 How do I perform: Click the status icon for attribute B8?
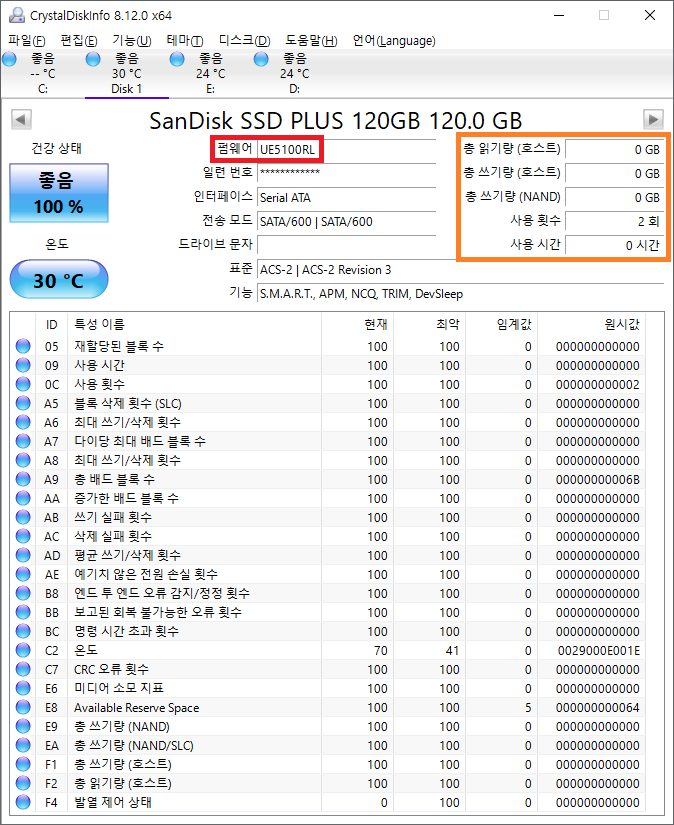pos(23,593)
